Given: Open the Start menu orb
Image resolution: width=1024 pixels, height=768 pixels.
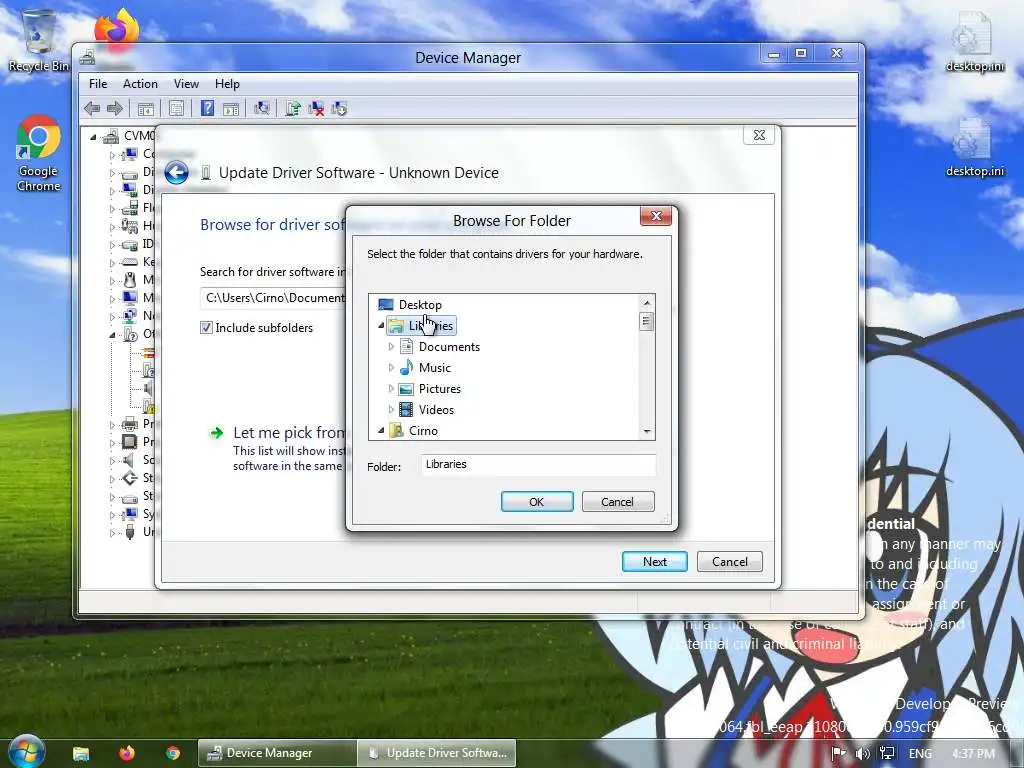Looking at the screenshot, I should [x=25, y=751].
